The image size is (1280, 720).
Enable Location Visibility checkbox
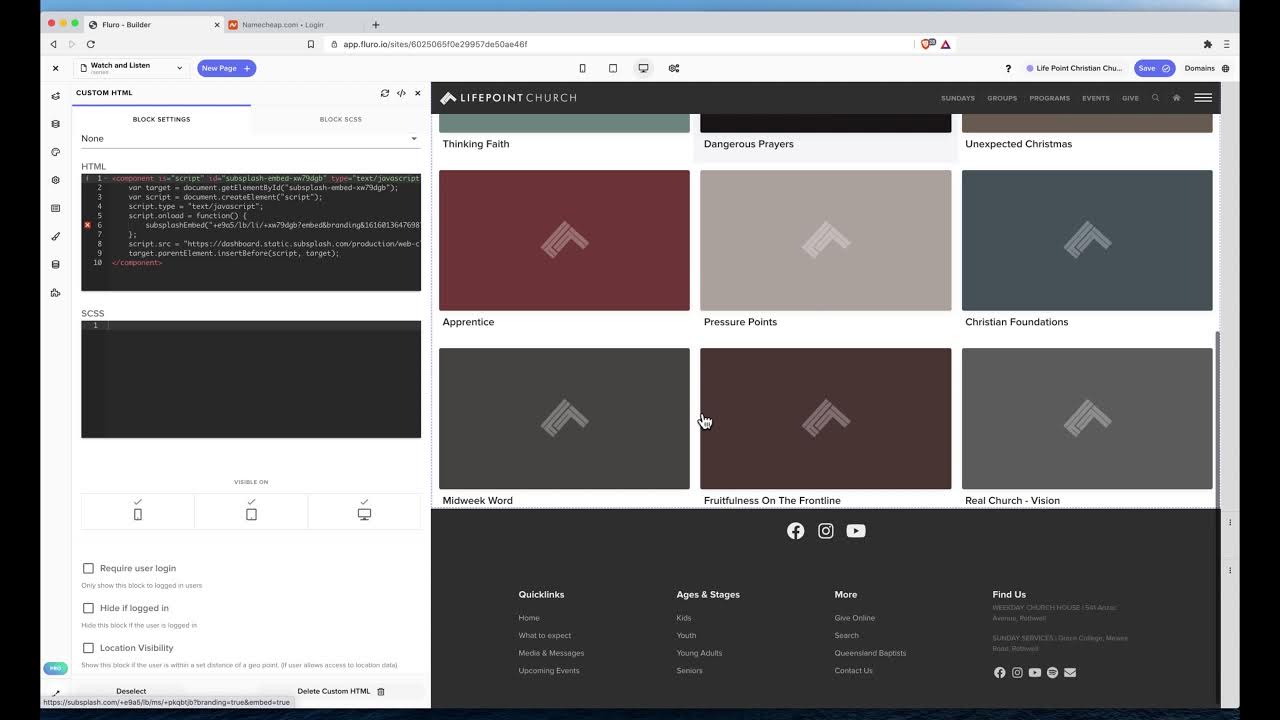tap(88, 648)
